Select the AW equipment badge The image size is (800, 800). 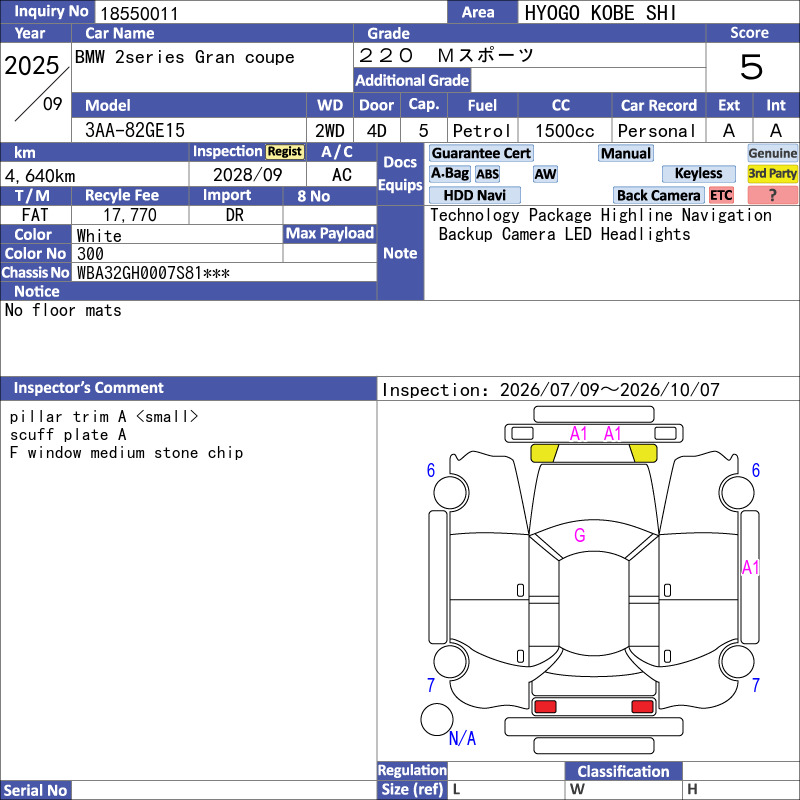[x=545, y=174]
